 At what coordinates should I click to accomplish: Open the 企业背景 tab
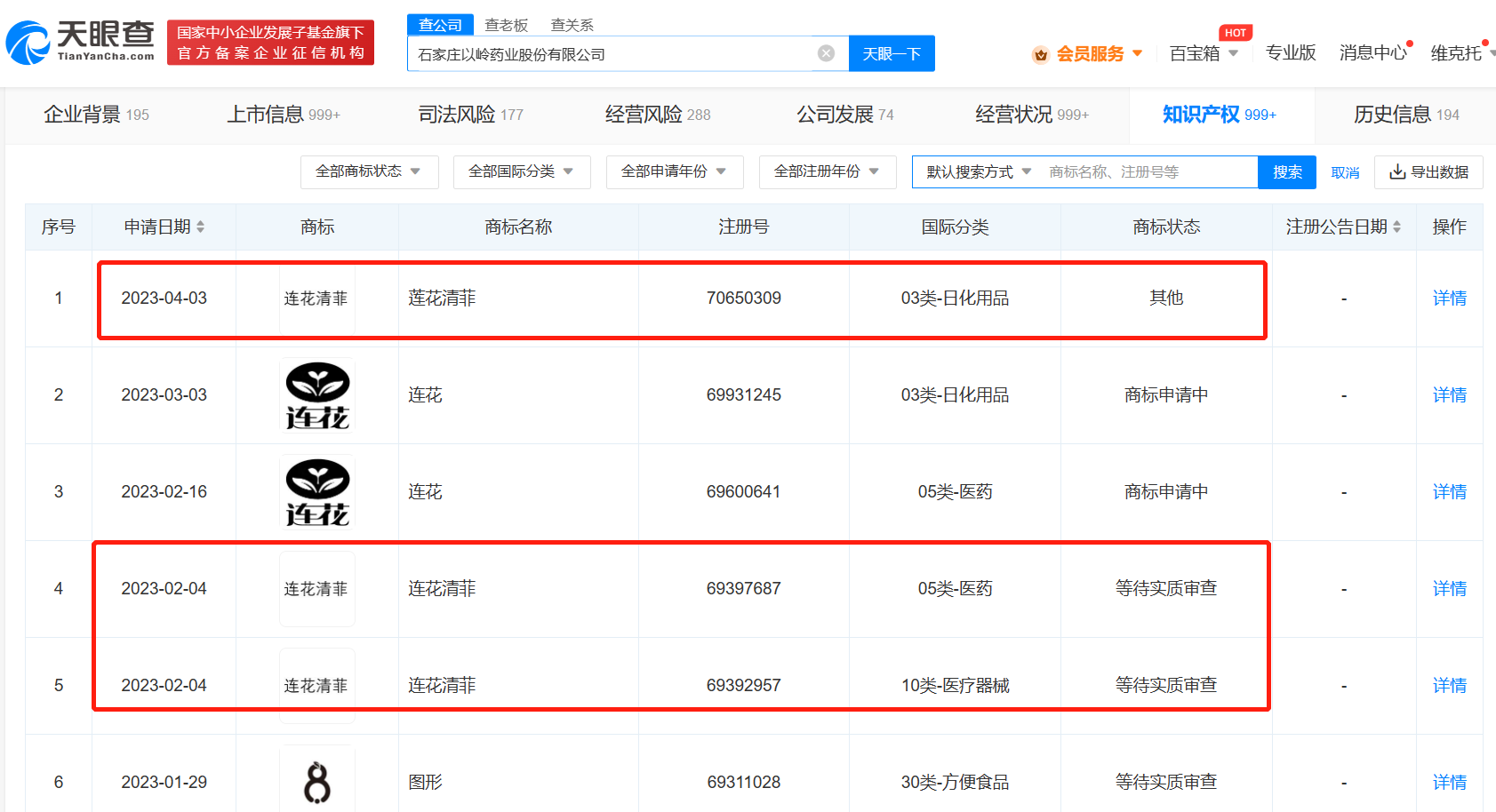coord(97,115)
